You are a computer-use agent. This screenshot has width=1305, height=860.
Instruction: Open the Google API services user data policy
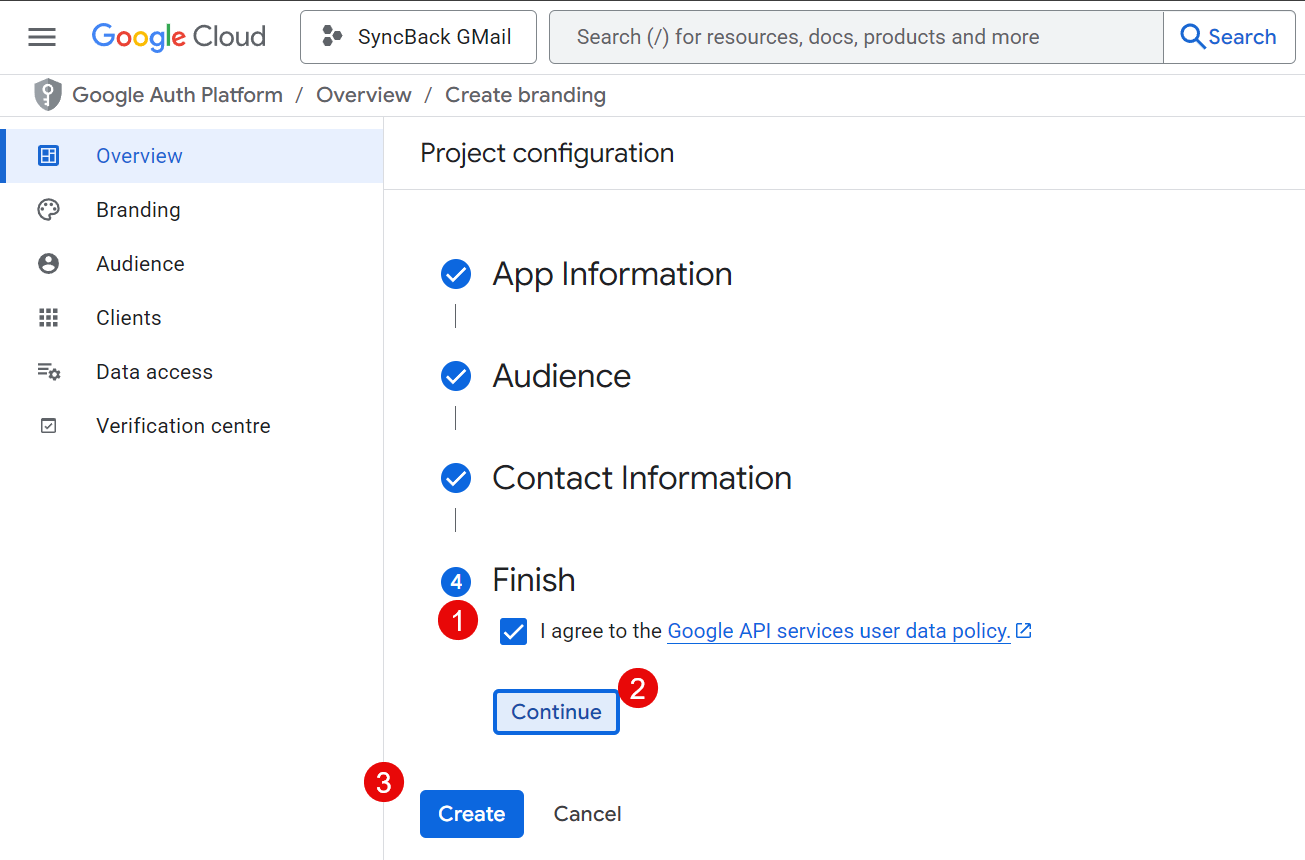coord(838,631)
